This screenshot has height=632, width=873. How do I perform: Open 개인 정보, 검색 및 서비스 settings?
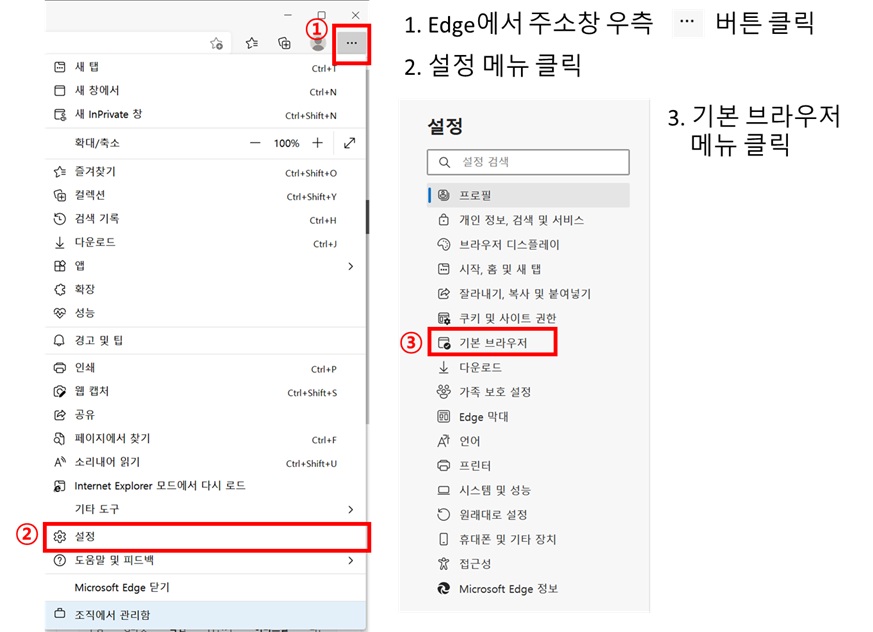(x=528, y=220)
